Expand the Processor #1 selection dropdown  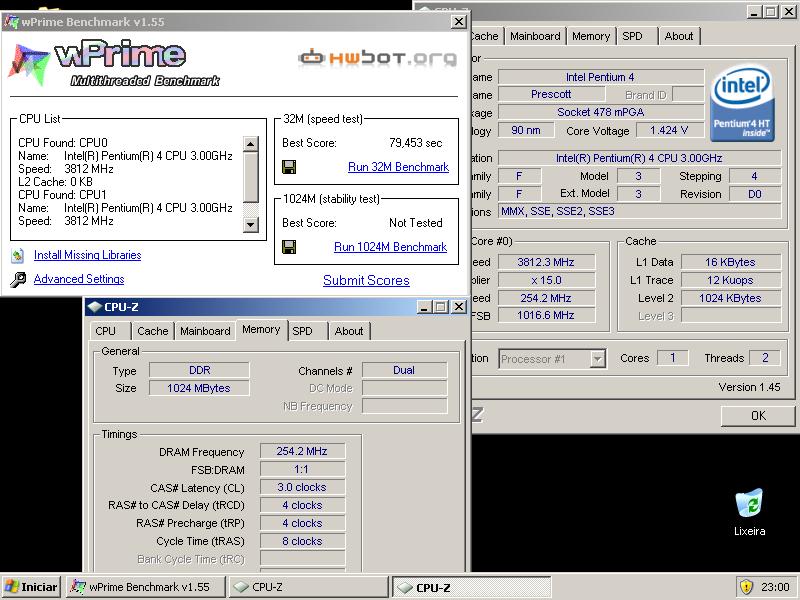[x=597, y=359]
